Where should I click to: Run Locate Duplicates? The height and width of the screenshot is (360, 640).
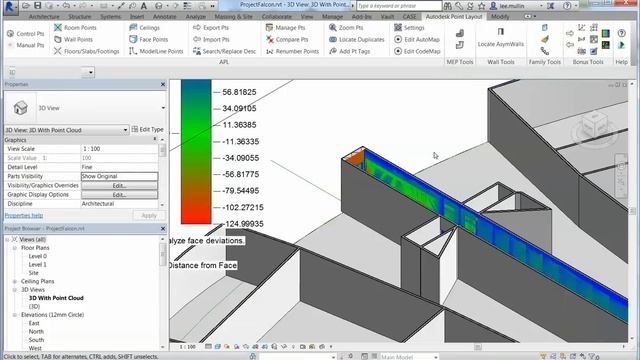[x=357, y=39]
